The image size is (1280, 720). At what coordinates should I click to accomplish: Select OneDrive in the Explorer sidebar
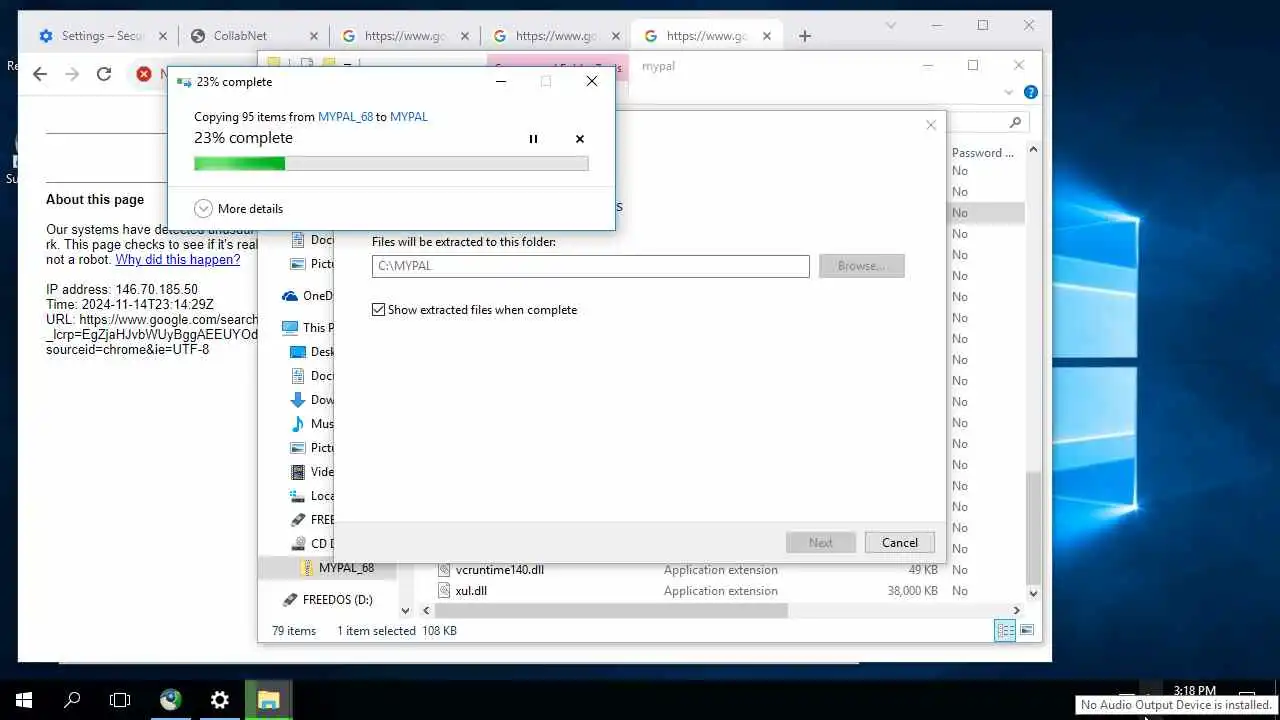click(x=309, y=296)
